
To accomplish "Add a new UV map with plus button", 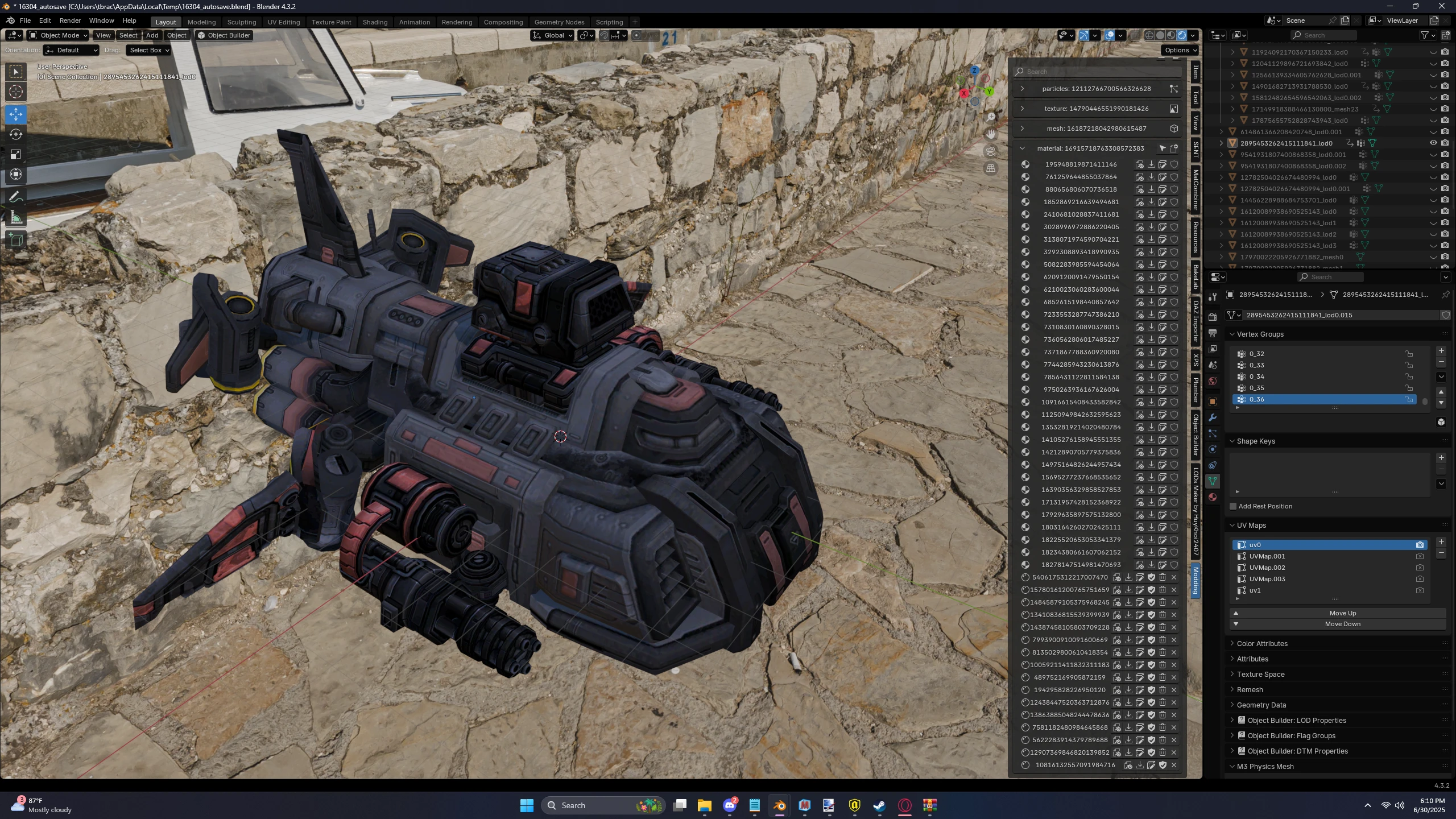I will (1441, 542).
